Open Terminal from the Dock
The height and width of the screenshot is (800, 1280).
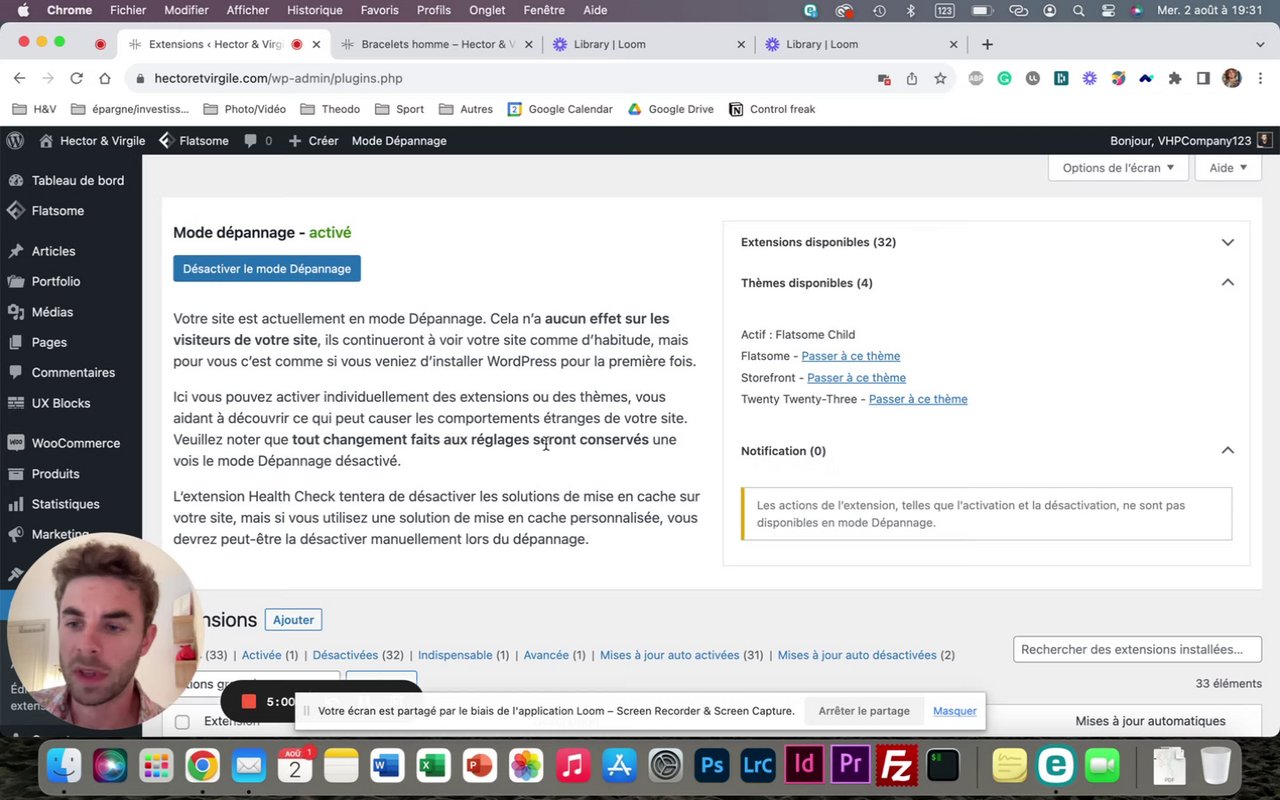click(943, 766)
